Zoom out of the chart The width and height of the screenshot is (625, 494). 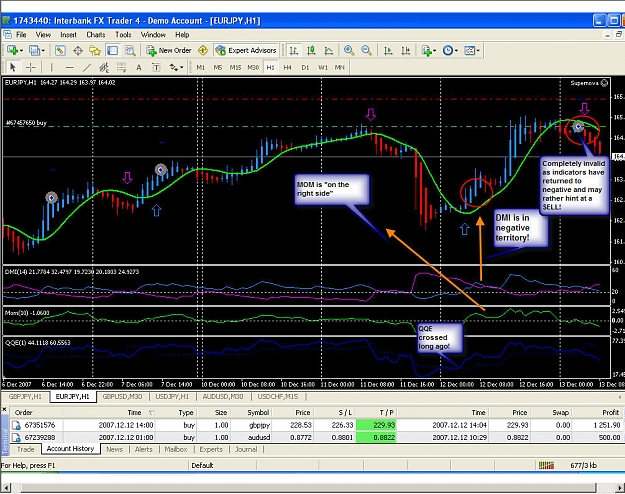point(366,51)
